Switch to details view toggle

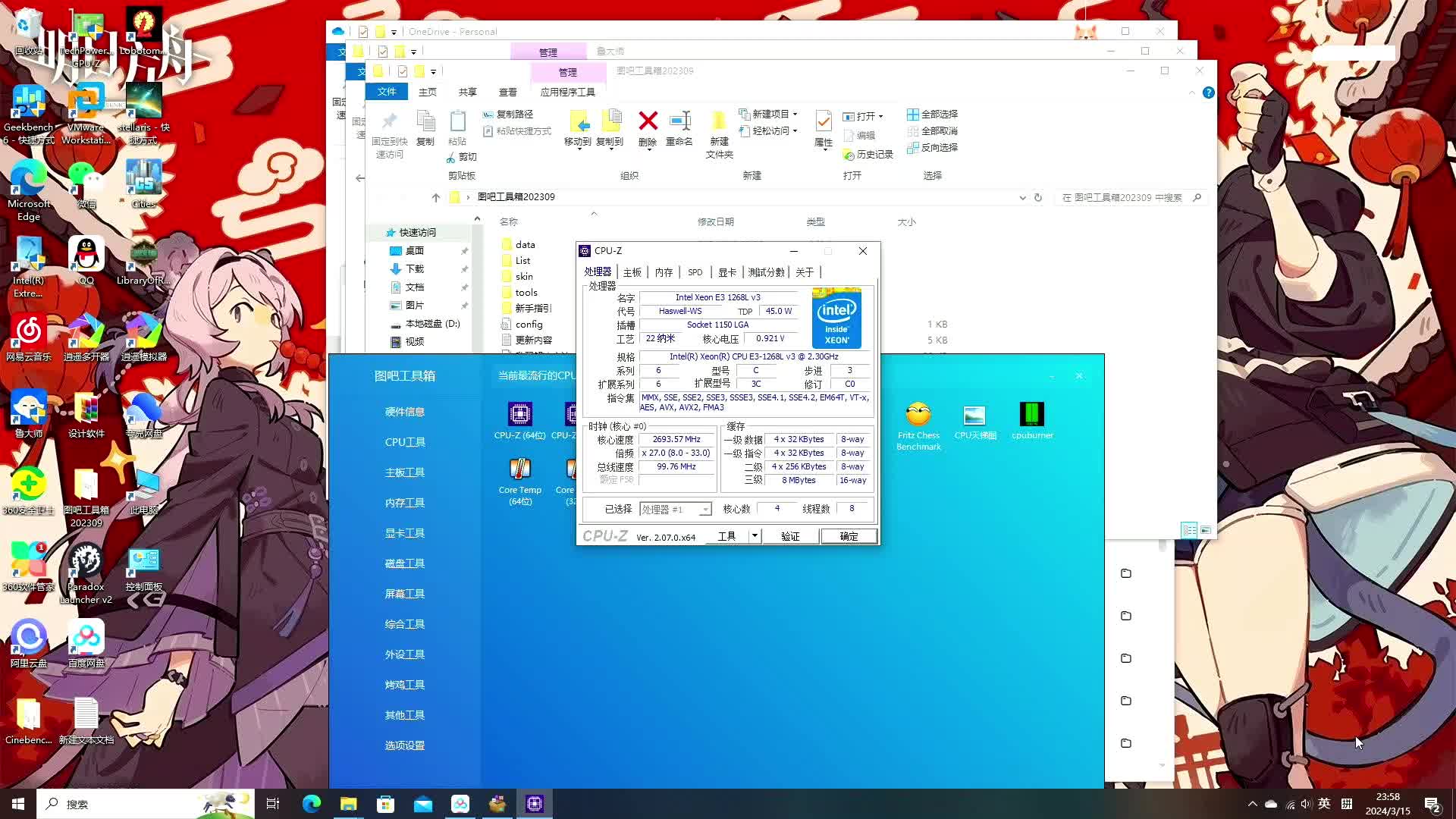click(1189, 530)
